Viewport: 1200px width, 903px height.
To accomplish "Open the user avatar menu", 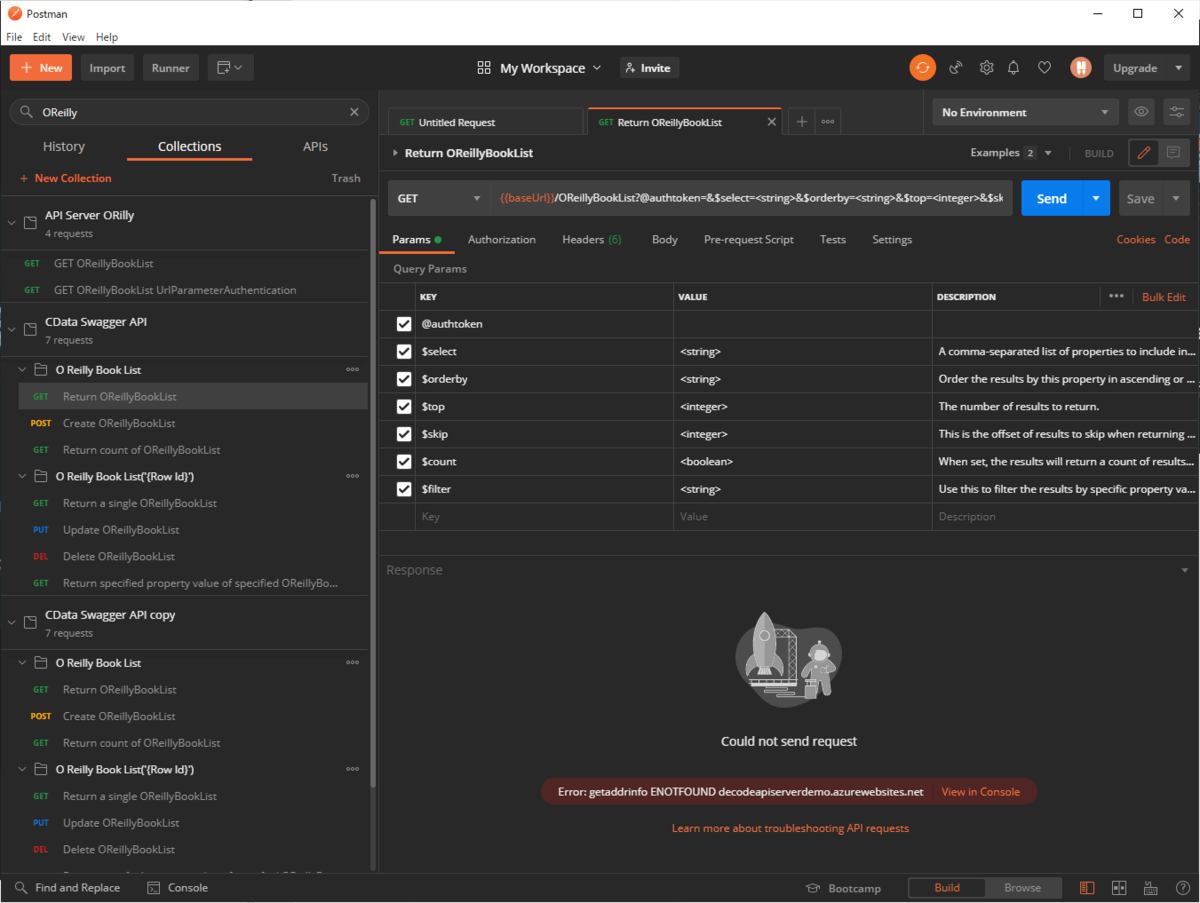I will pyautogui.click(x=1080, y=68).
